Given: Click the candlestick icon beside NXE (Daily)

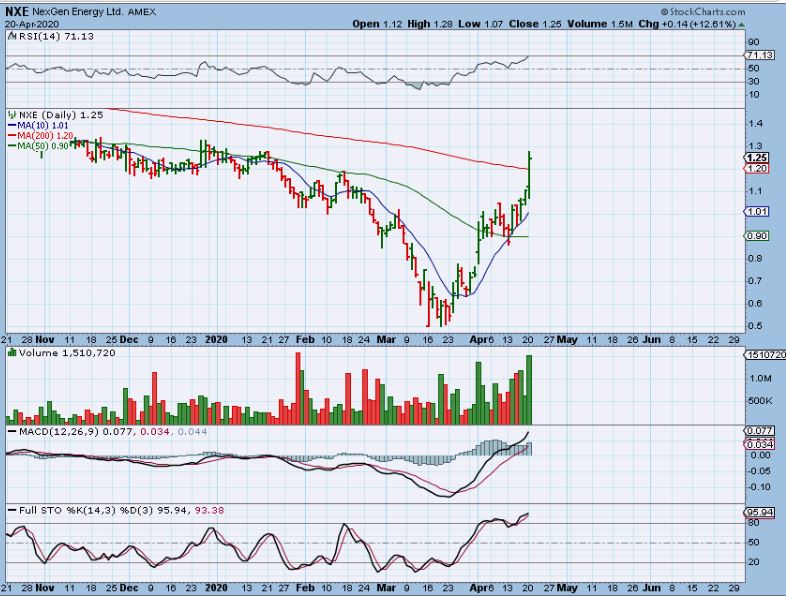Looking at the screenshot, I should coord(12,115).
